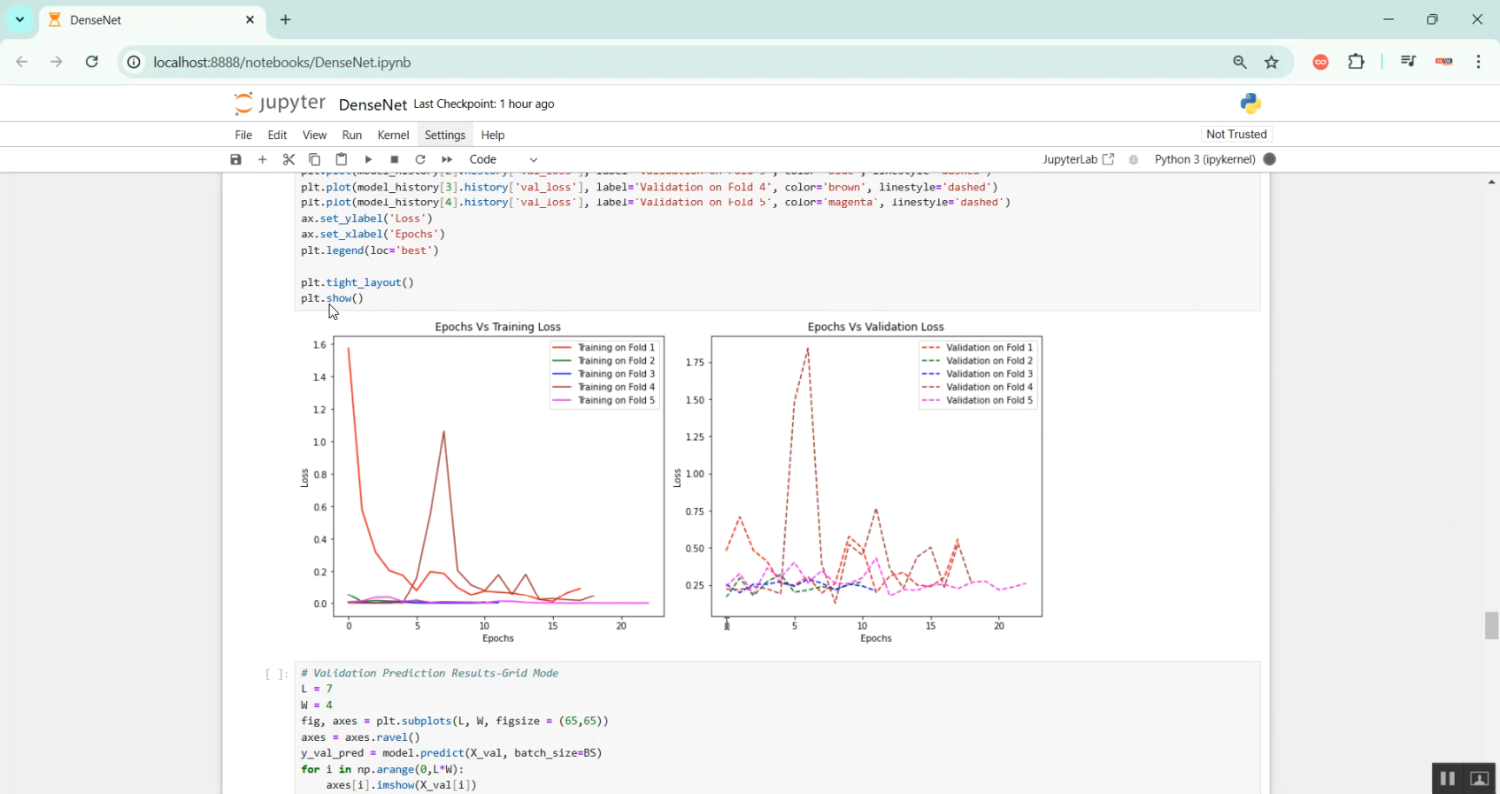The width and height of the screenshot is (1500, 794).
Task: Run the current cell with play icon
Action: [368, 160]
